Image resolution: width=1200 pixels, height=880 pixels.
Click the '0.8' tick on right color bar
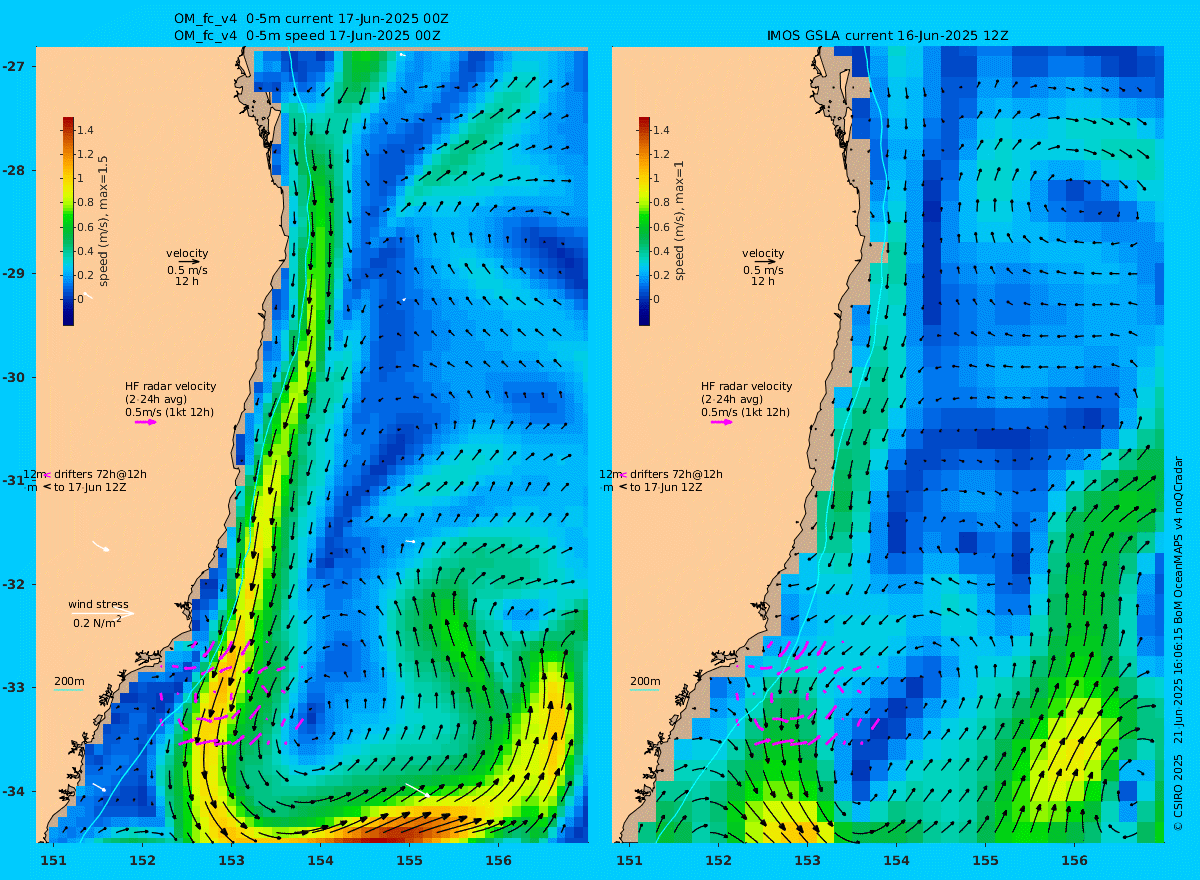coord(662,203)
